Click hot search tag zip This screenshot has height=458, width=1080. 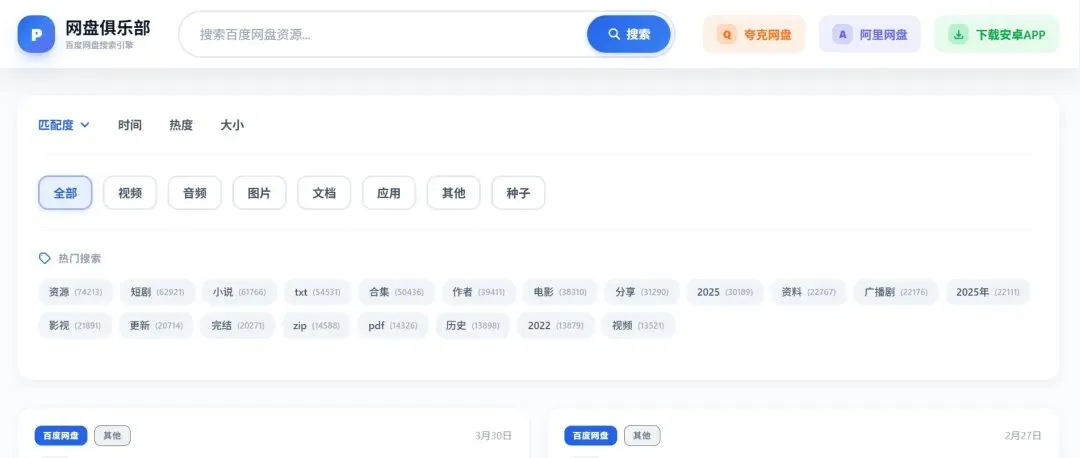pyautogui.click(x=316, y=326)
